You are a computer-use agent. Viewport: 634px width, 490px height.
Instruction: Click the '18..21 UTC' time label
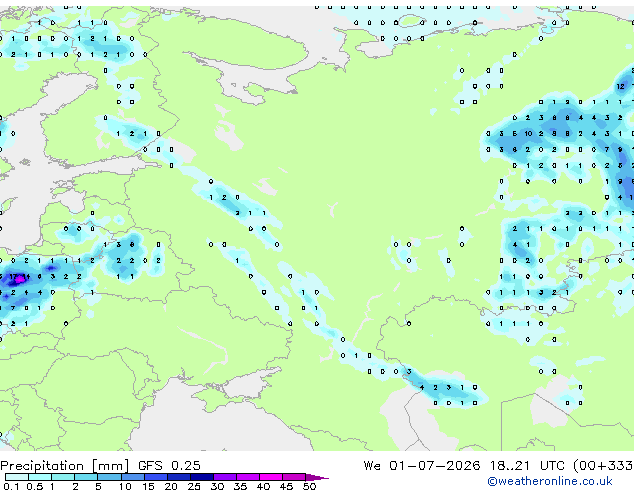[x=526, y=466]
